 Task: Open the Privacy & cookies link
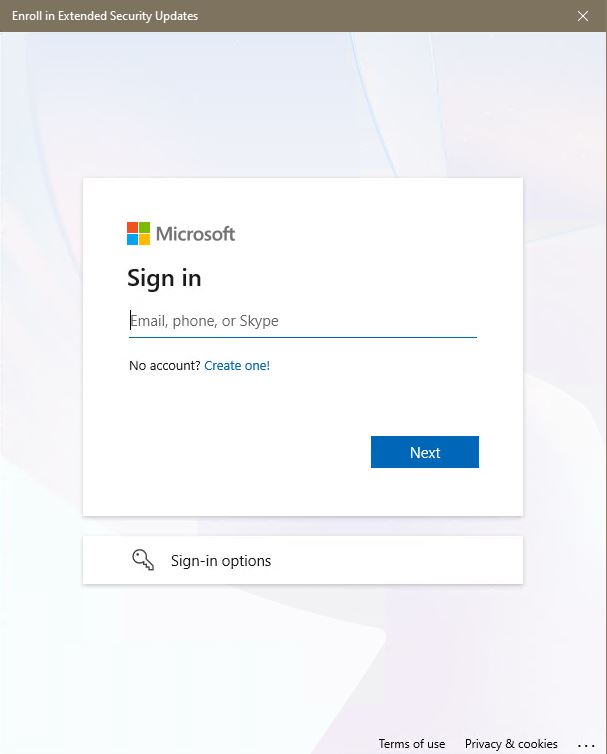pyautogui.click(x=511, y=744)
